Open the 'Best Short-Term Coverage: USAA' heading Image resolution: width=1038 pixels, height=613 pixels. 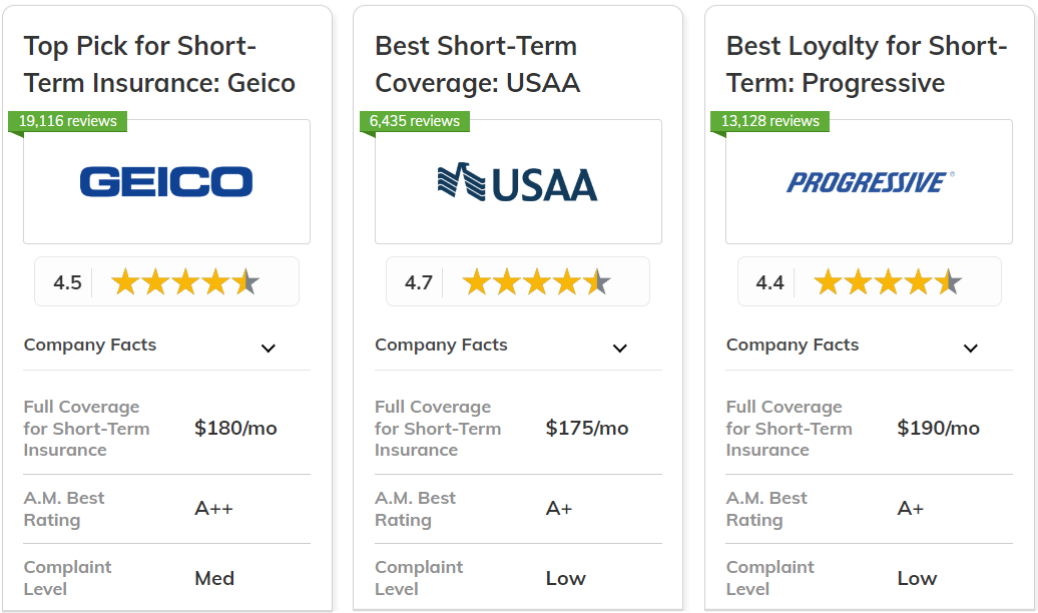477,64
